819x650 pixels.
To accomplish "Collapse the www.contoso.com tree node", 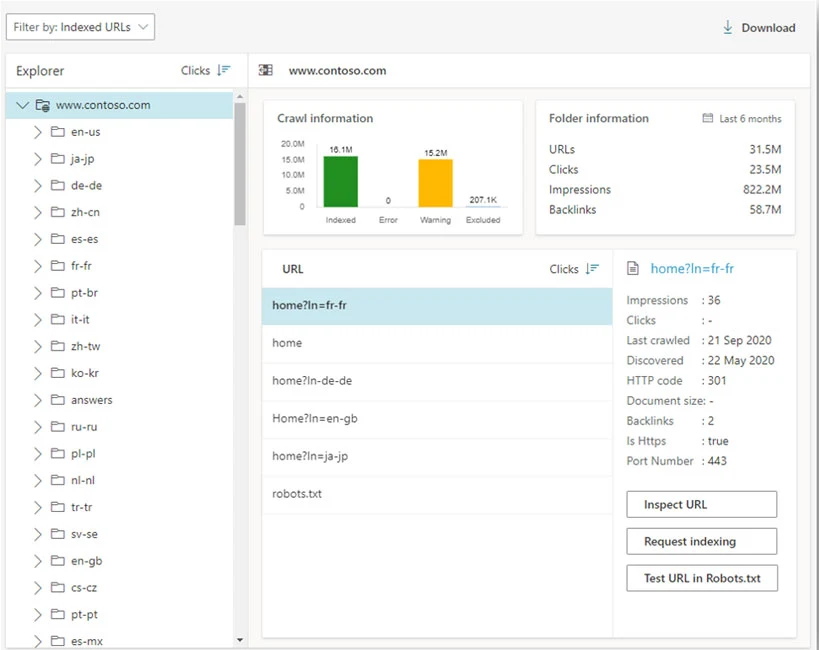I will [x=22, y=105].
